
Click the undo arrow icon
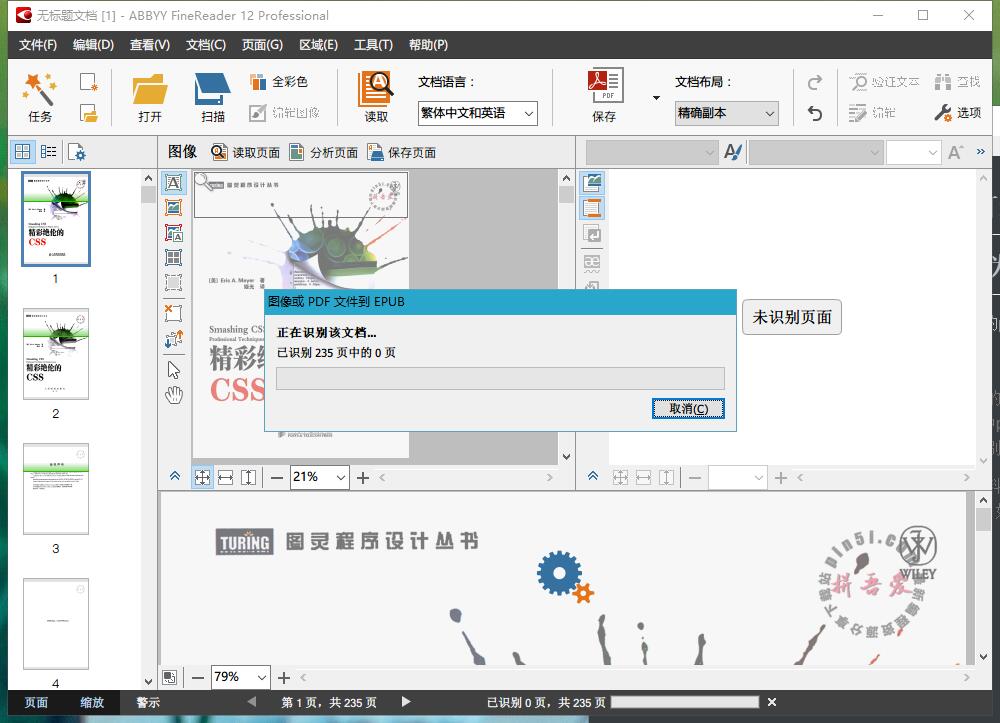coord(814,113)
